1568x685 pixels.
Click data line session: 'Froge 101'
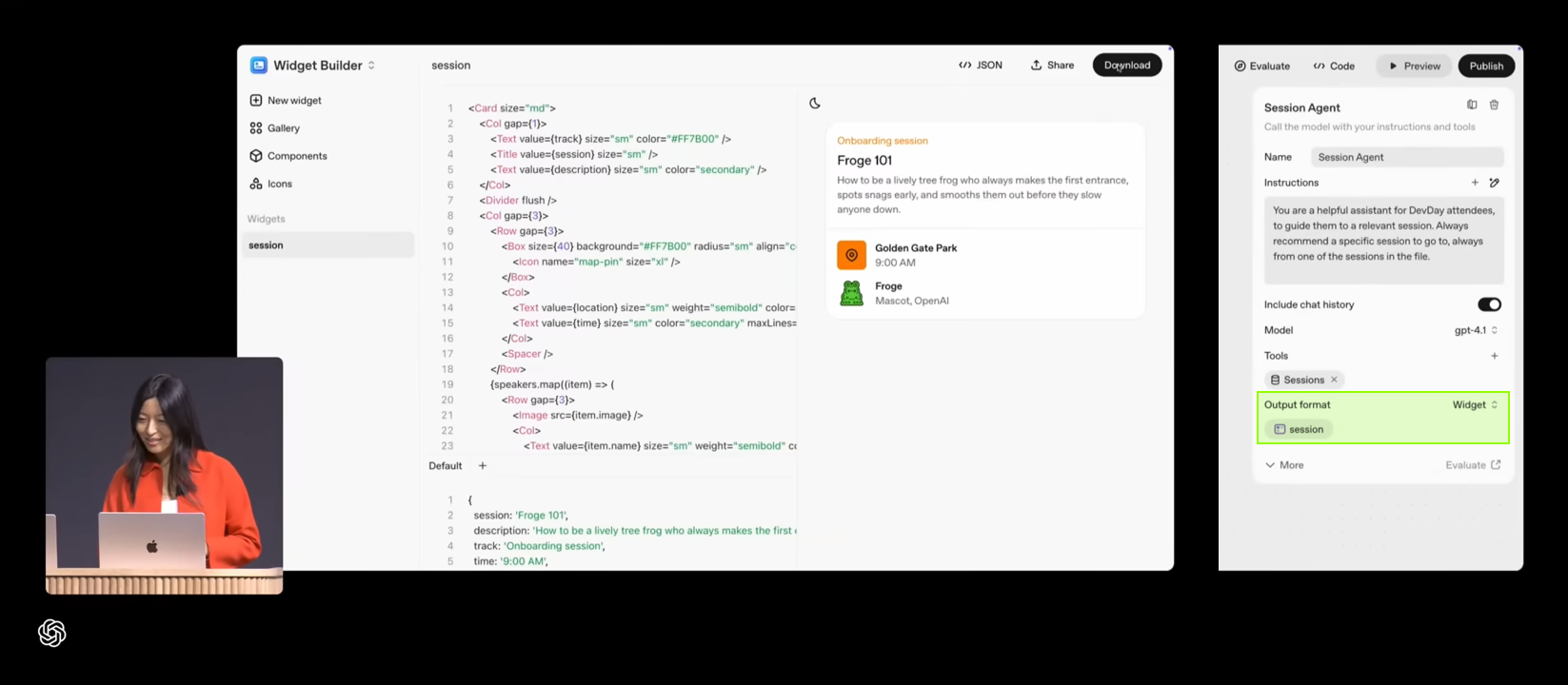click(521, 516)
